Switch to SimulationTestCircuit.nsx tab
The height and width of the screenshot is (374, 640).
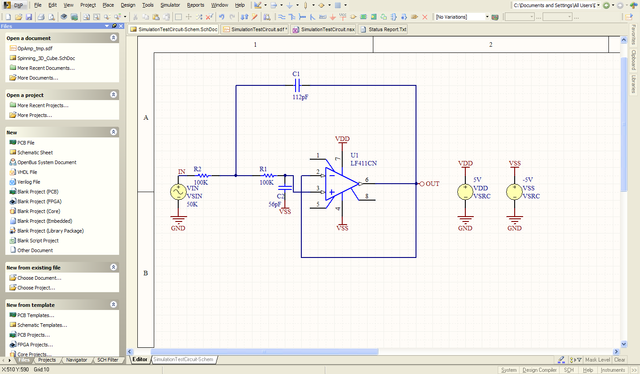coord(323,29)
